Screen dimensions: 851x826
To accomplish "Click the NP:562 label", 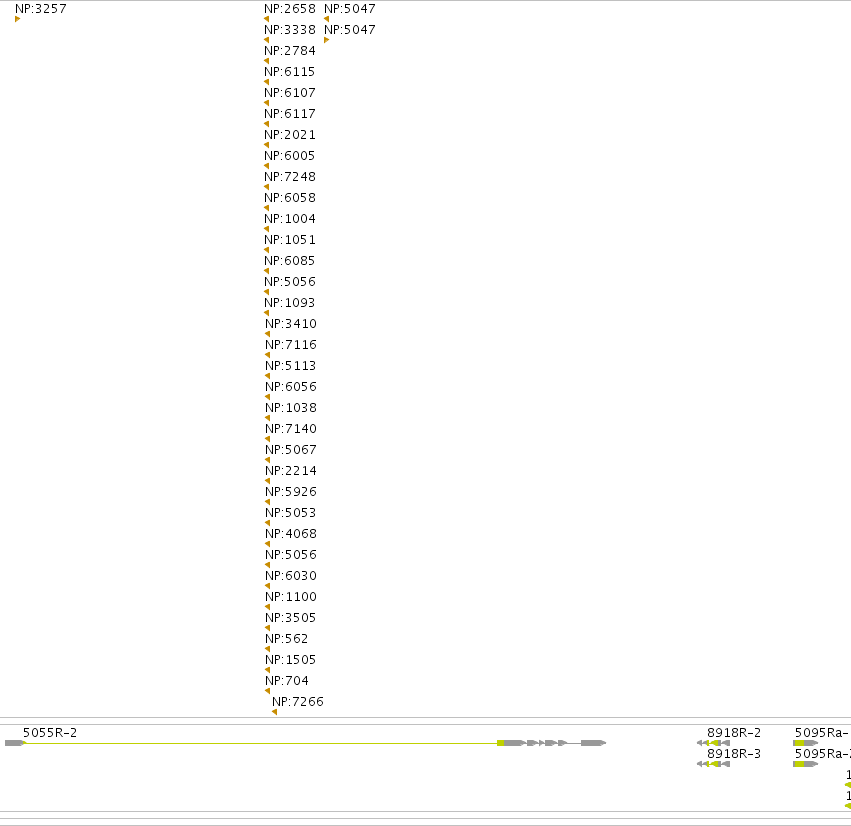I will [287, 639].
